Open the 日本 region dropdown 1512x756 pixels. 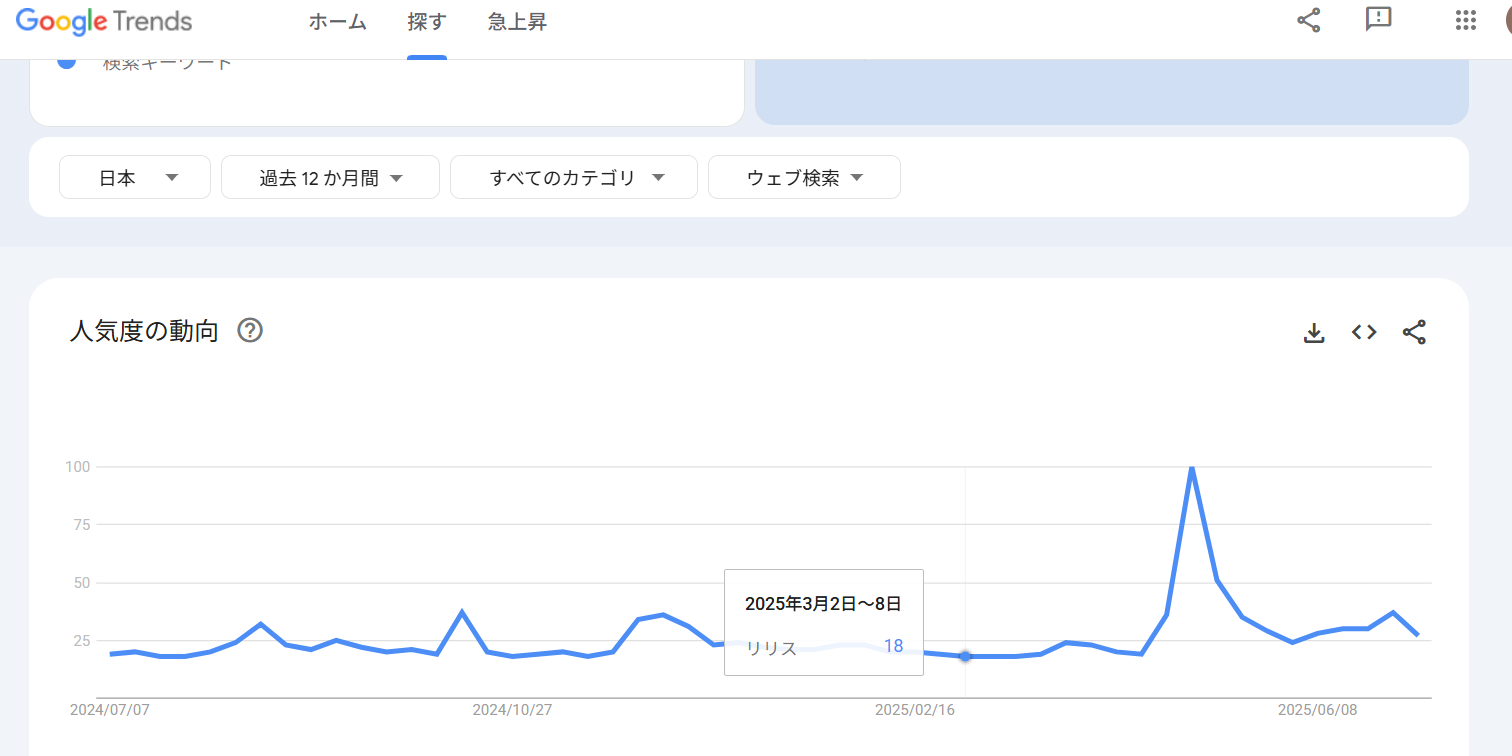click(135, 178)
